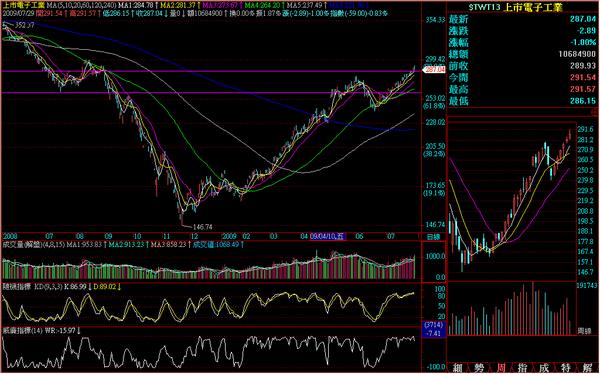The height and width of the screenshot is (374, 600).
Task: Click the 253.02 (61.8%) retracement label
Action: point(435,102)
